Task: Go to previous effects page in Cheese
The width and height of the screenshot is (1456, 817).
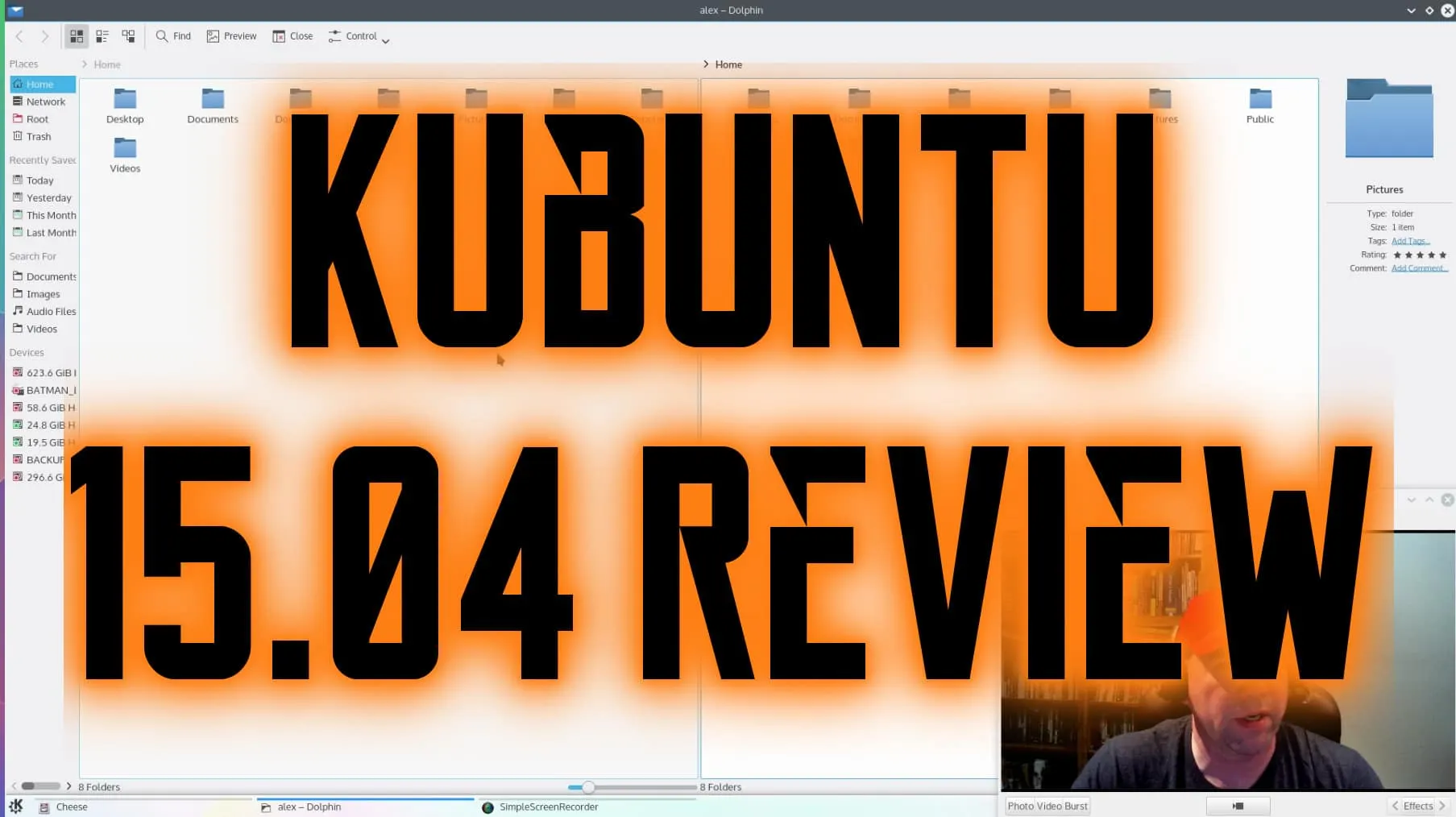Action: pyautogui.click(x=1395, y=806)
